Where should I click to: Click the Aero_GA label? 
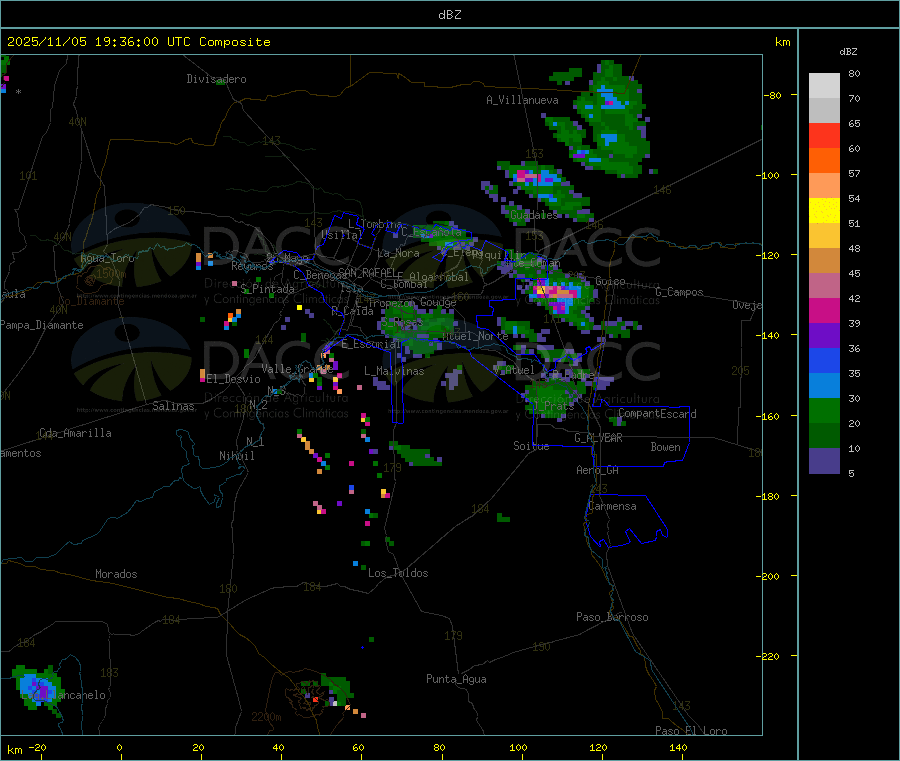click(598, 470)
